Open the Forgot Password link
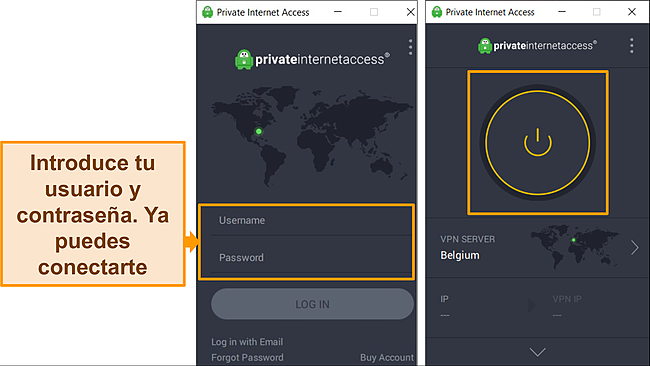 tap(247, 357)
